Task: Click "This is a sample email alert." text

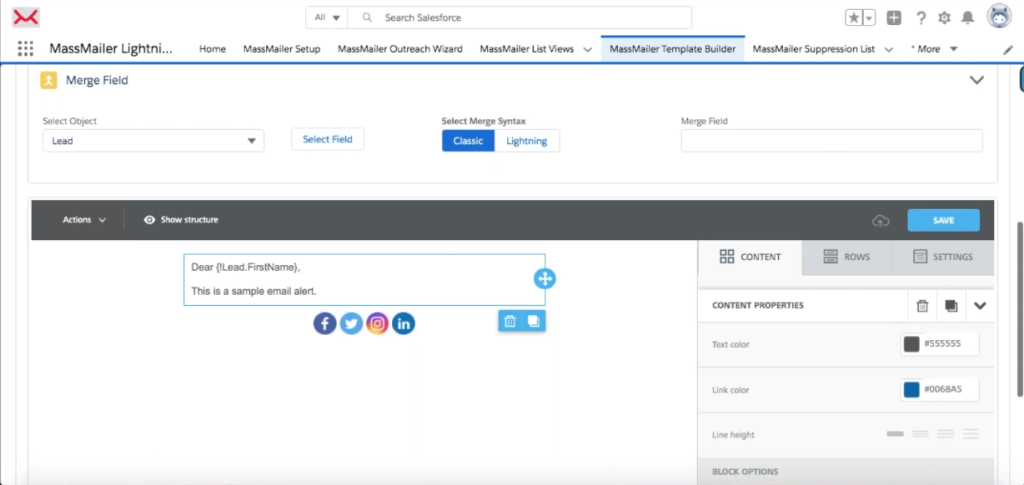Action: coord(253,291)
